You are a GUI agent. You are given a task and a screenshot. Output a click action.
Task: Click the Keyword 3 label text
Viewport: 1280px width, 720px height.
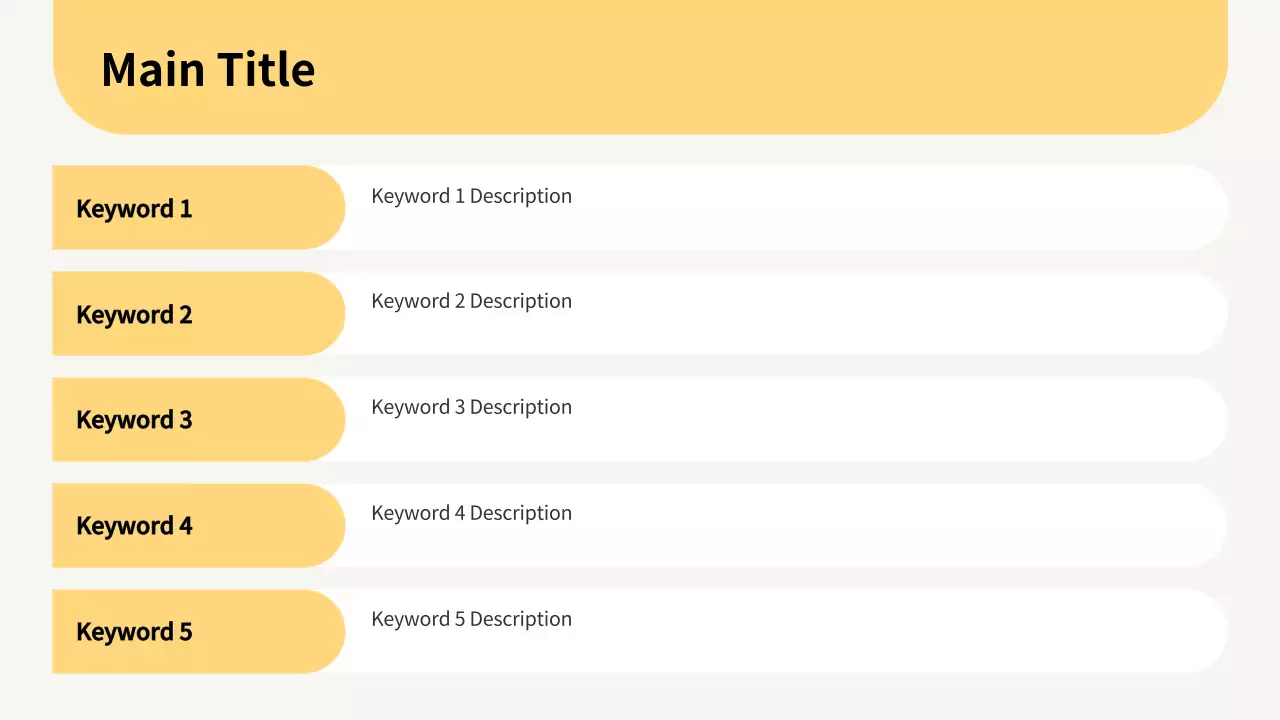134,419
